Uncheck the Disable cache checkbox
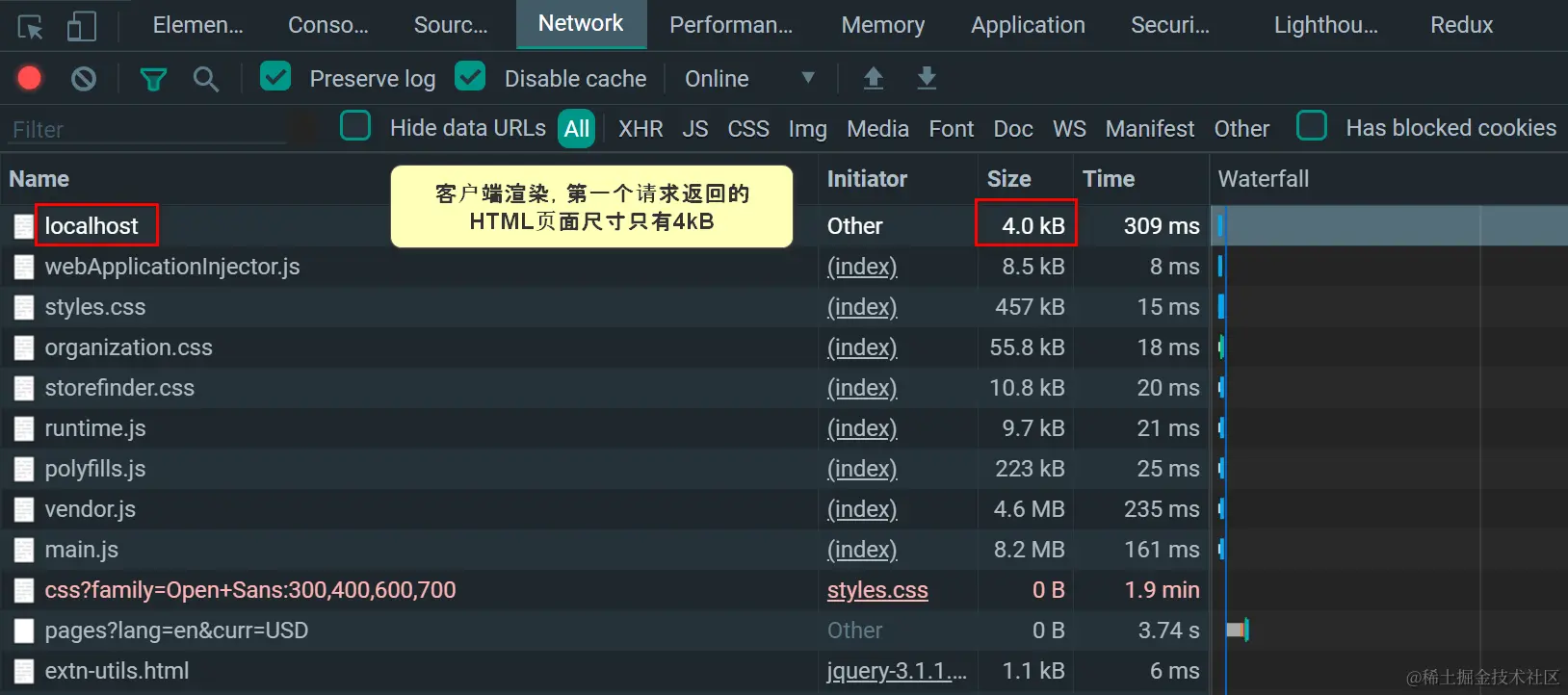 (470, 76)
